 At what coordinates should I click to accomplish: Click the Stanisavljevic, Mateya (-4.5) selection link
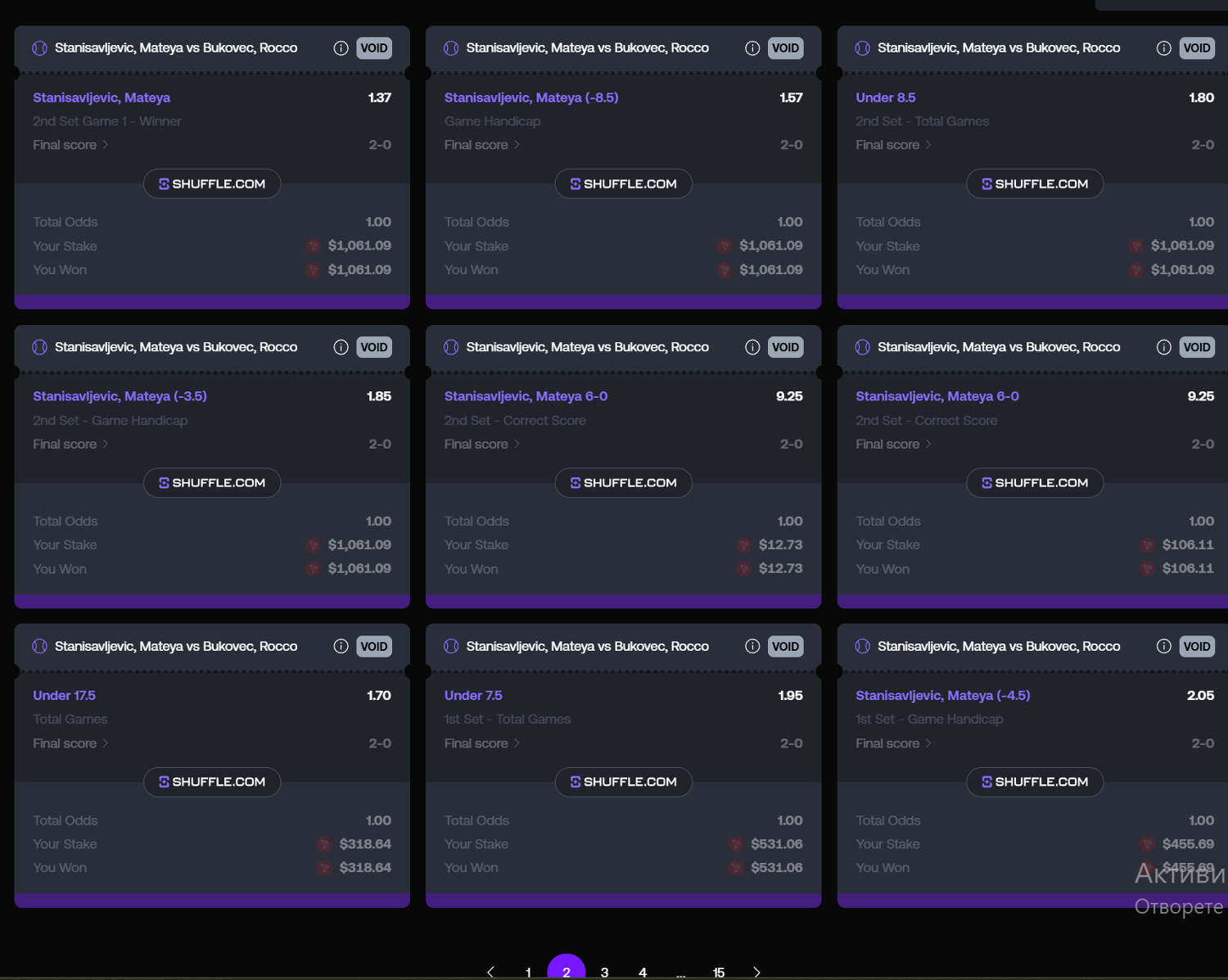tap(942, 695)
